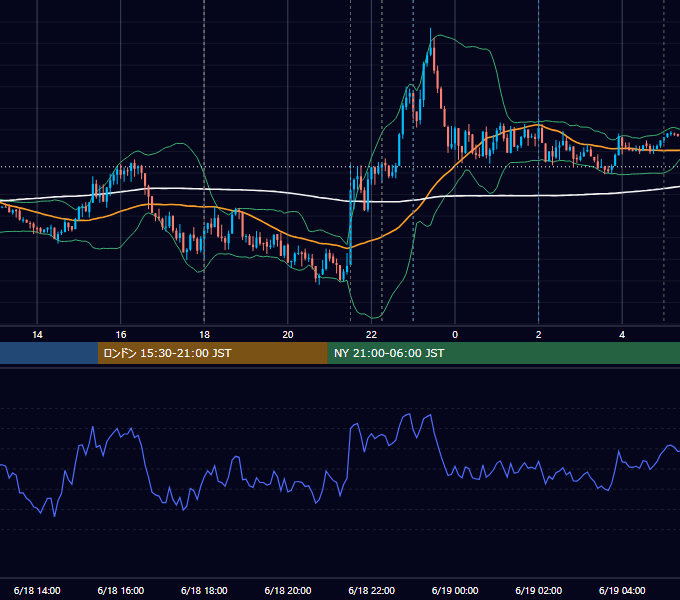Click the 20 hour label on the price chart axis
Image resolution: width=680 pixels, height=600 pixels.
coord(288,335)
